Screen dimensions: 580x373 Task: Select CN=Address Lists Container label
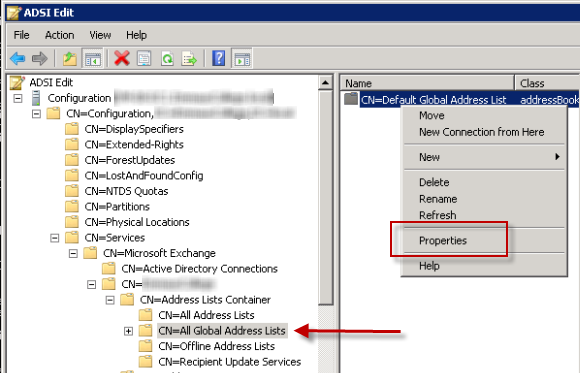[205, 300]
